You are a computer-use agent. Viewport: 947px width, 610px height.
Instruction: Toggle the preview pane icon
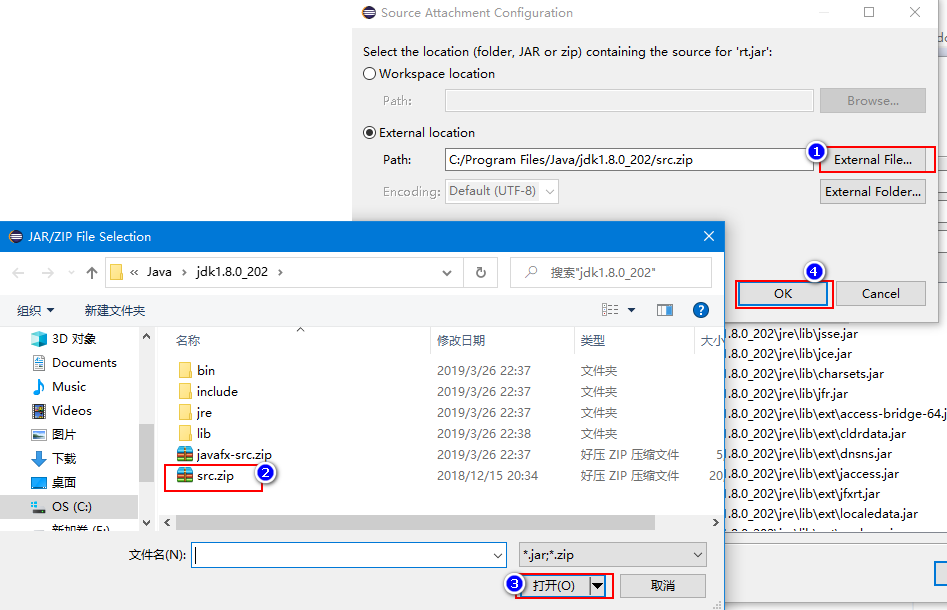(665, 310)
